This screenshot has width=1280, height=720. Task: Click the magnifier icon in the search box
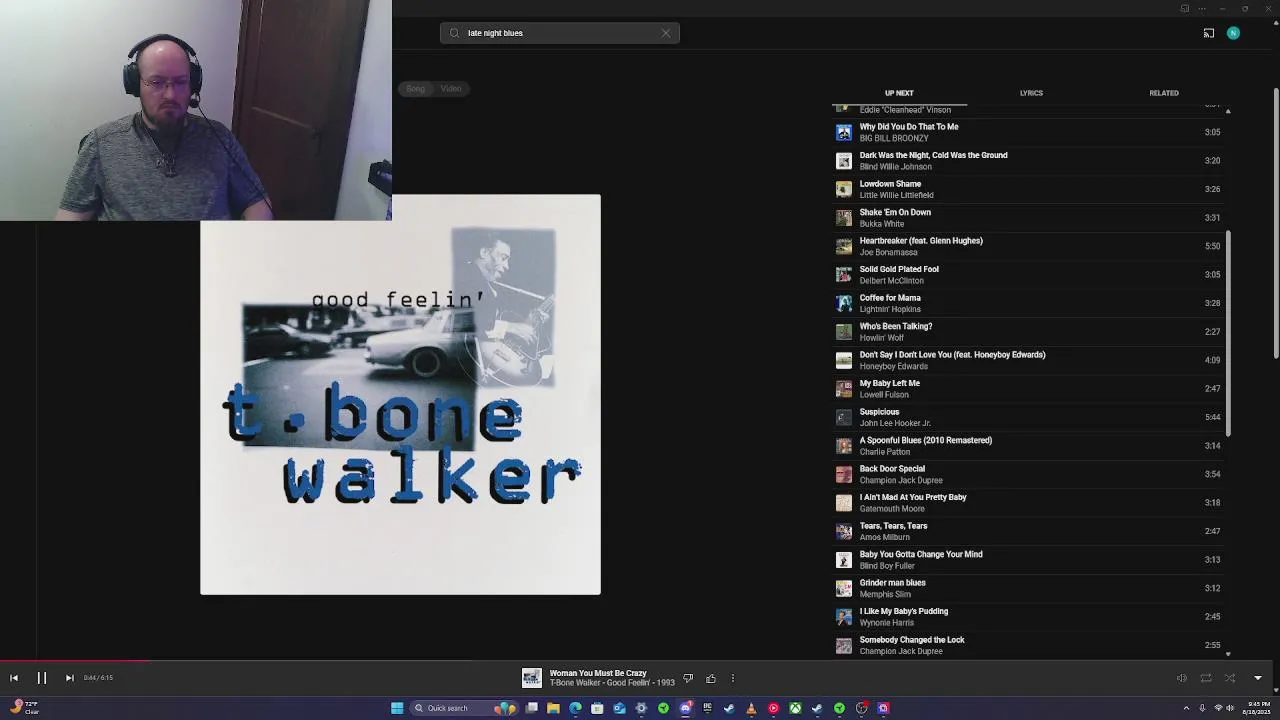click(x=454, y=33)
